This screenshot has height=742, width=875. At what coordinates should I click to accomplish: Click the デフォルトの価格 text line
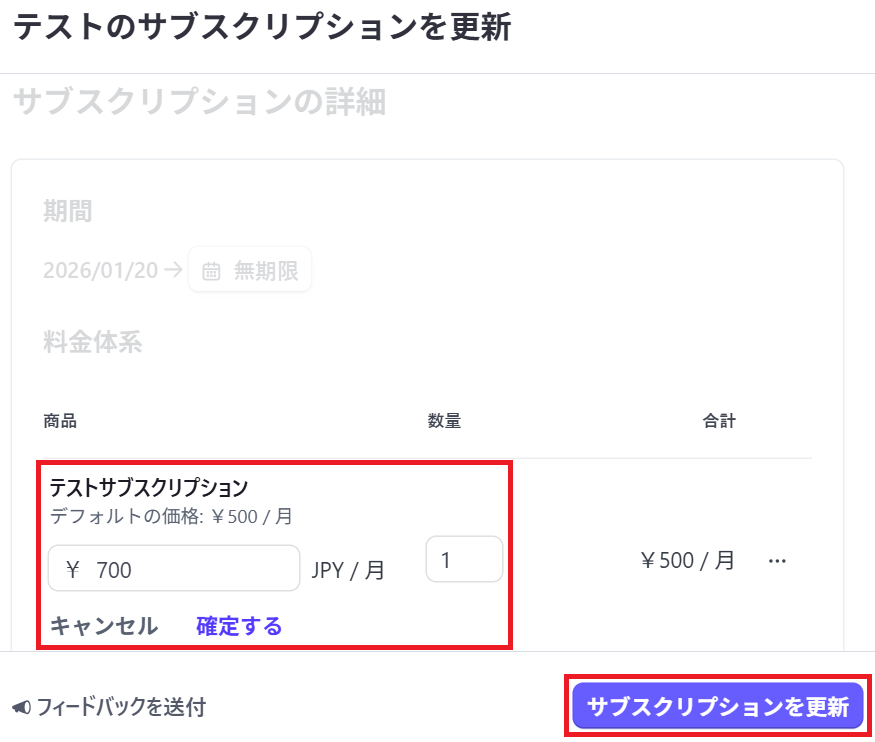pos(171,517)
